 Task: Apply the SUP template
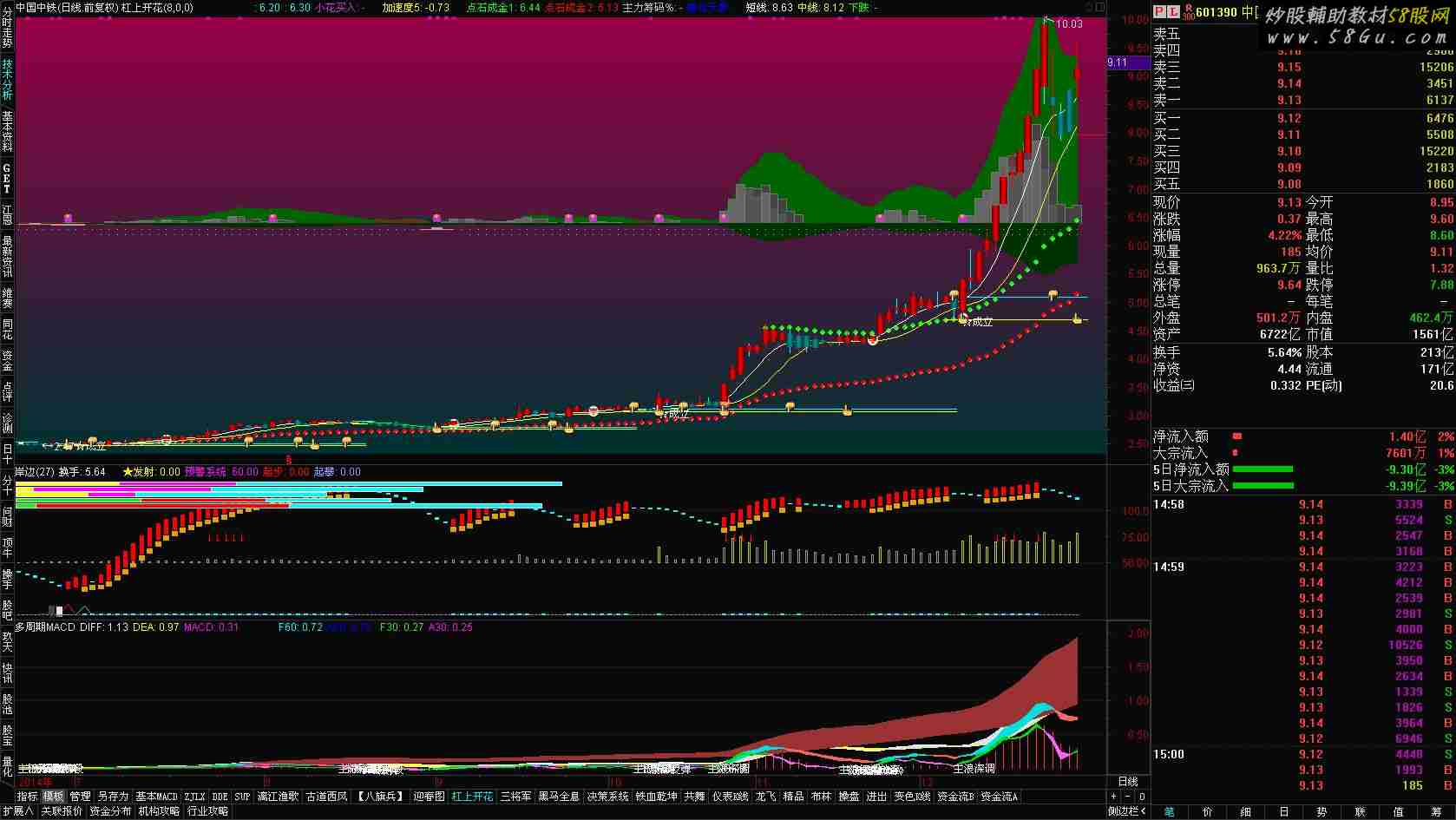tap(242, 796)
